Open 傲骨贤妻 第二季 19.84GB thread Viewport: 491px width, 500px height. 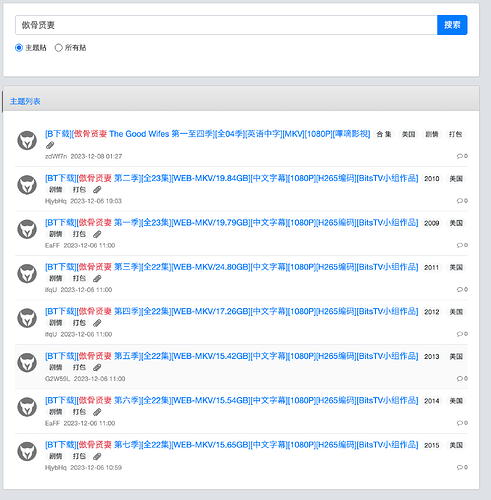tap(231, 178)
